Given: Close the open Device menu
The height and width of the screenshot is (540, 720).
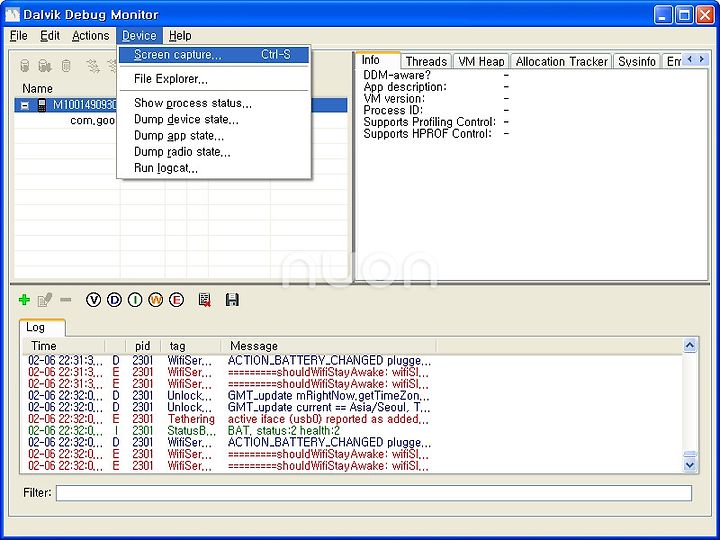Looking at the screenshot, I should tap(139, 35).
